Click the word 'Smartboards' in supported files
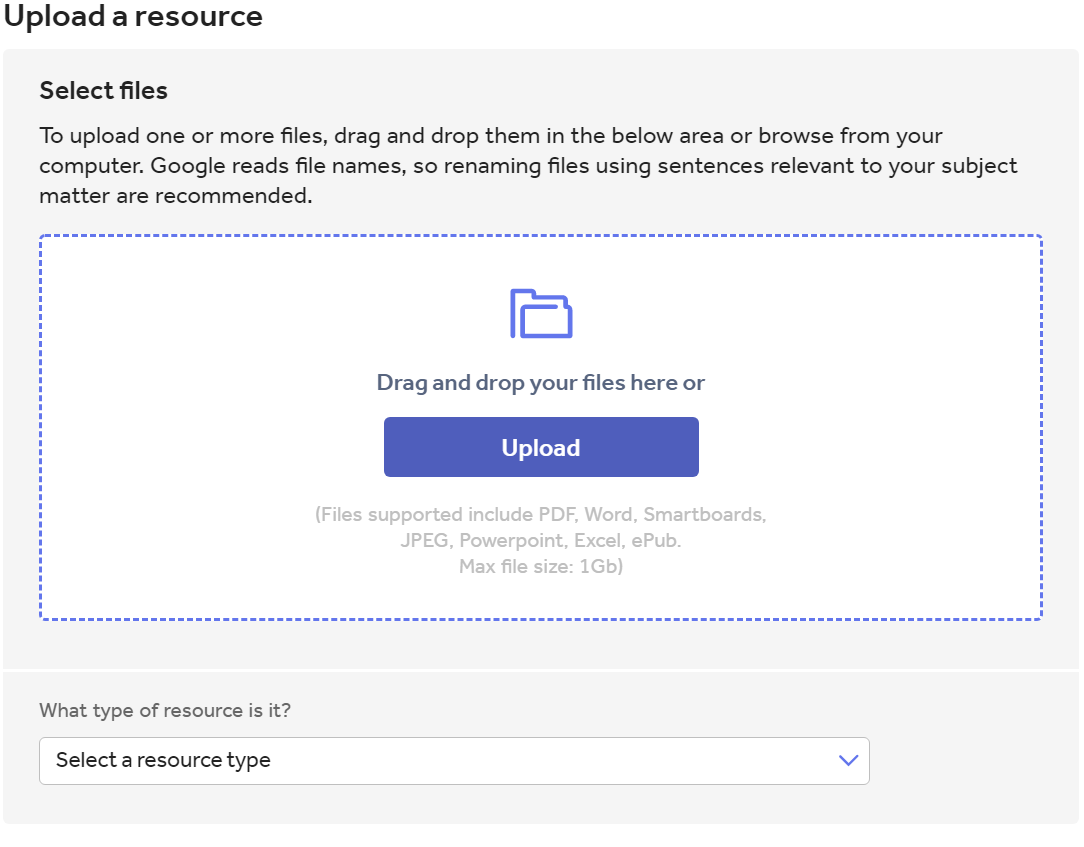The image size is (1084, 847). coord(704,515)
